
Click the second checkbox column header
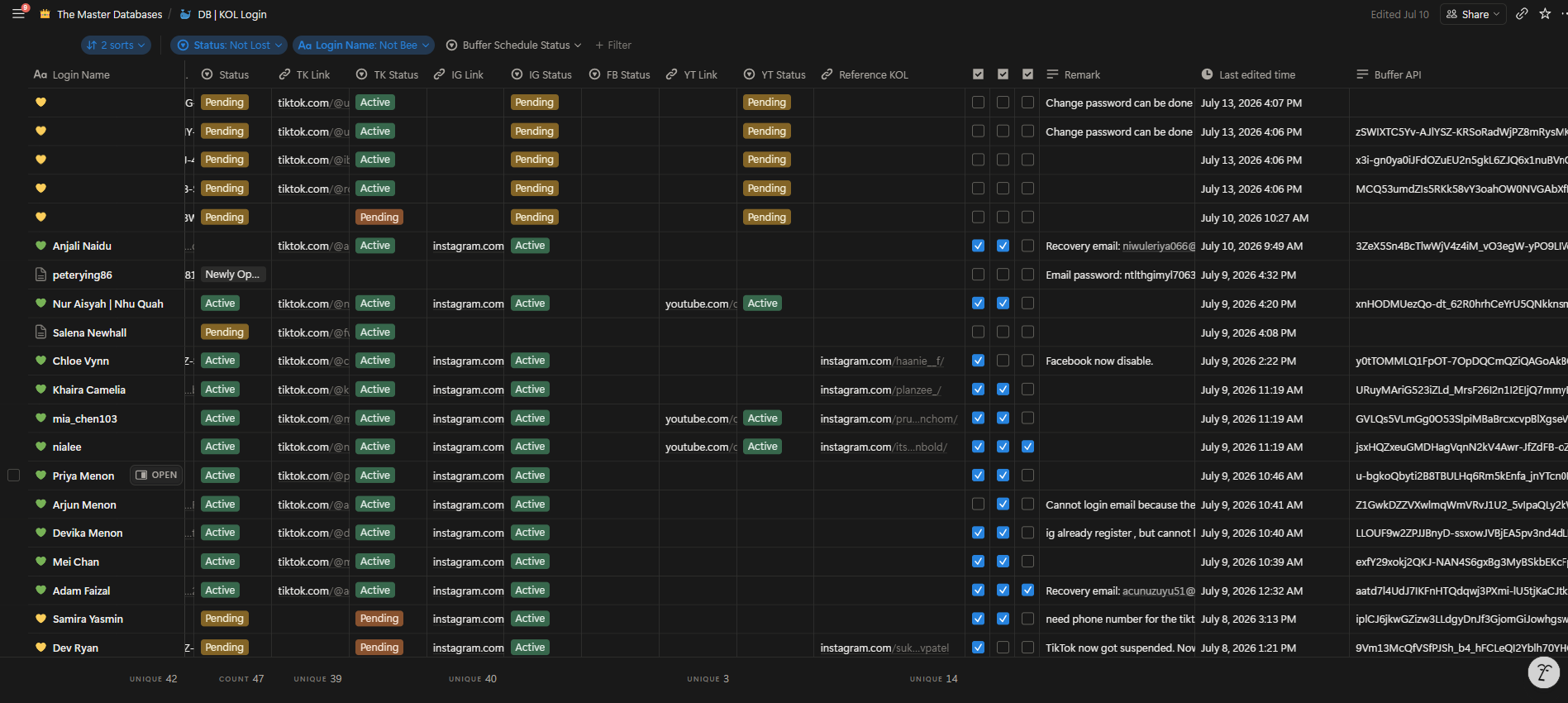tap(1003, 74)
